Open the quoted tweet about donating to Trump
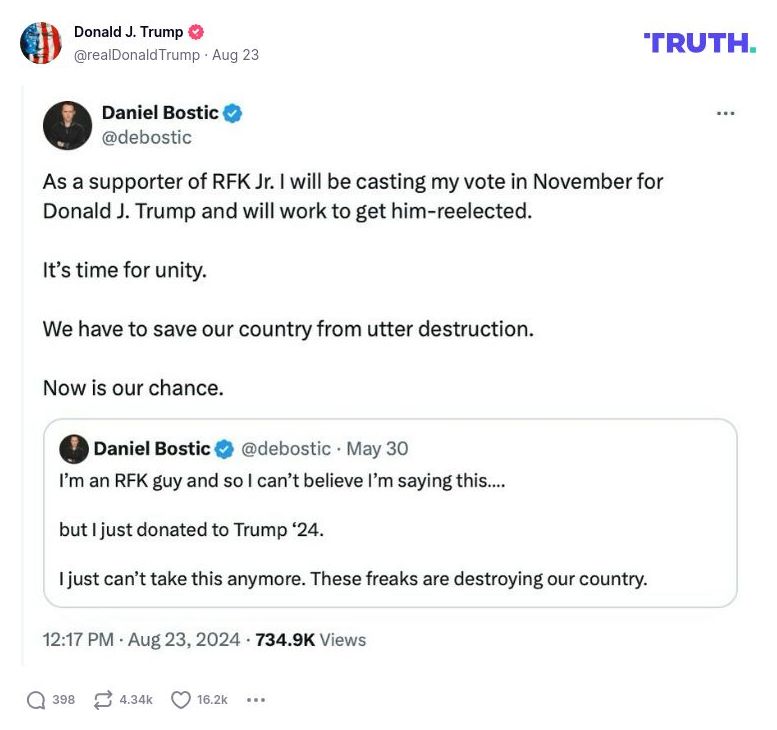Screen dimensions: 777x730 point(390,530)
